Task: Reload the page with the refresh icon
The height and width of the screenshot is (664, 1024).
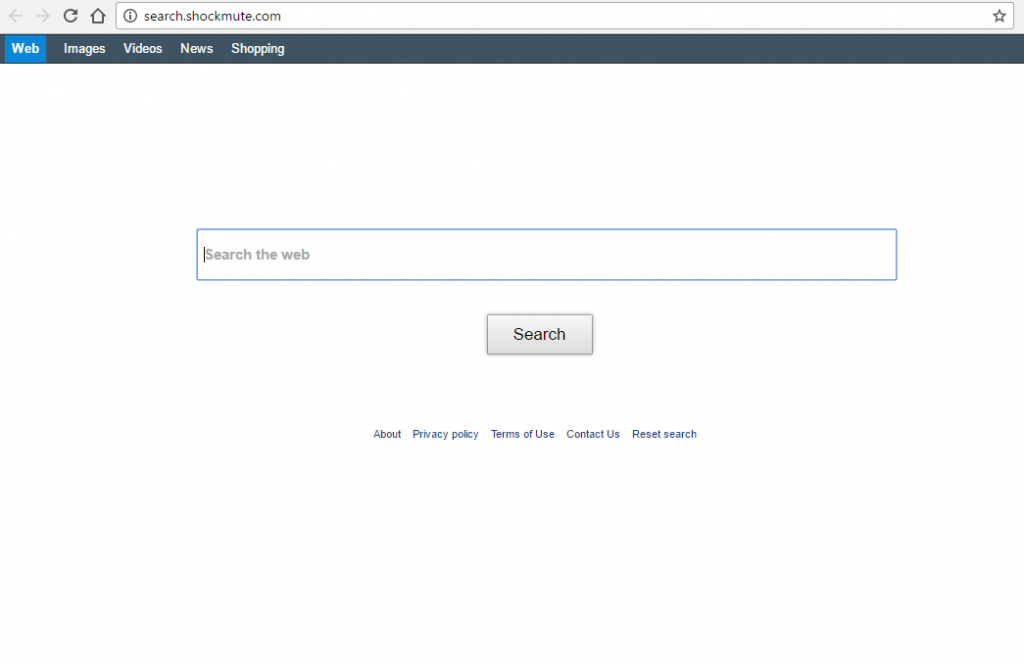Action: (71, 16)
